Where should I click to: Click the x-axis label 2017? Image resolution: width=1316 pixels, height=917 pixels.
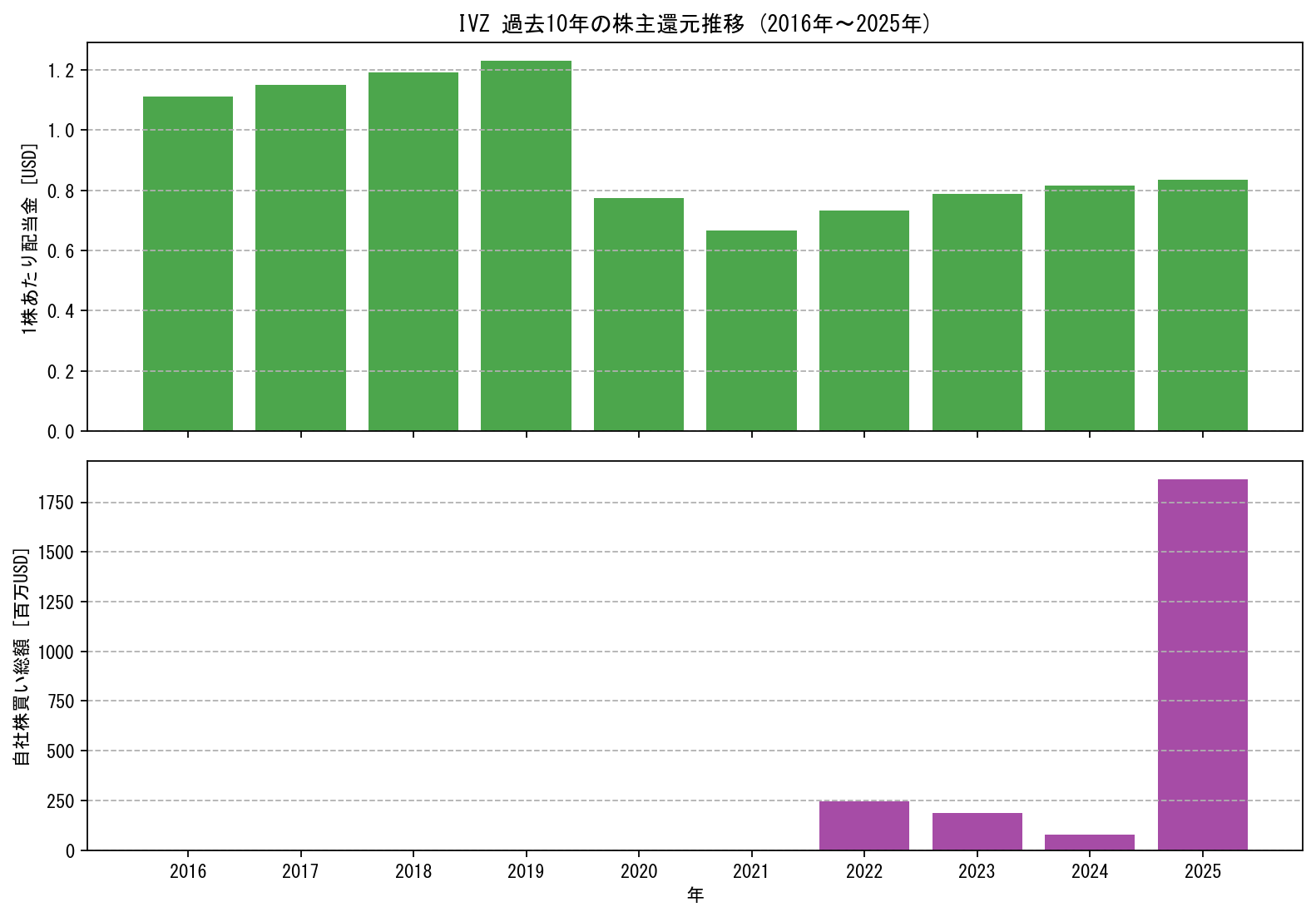click(300, 871)
